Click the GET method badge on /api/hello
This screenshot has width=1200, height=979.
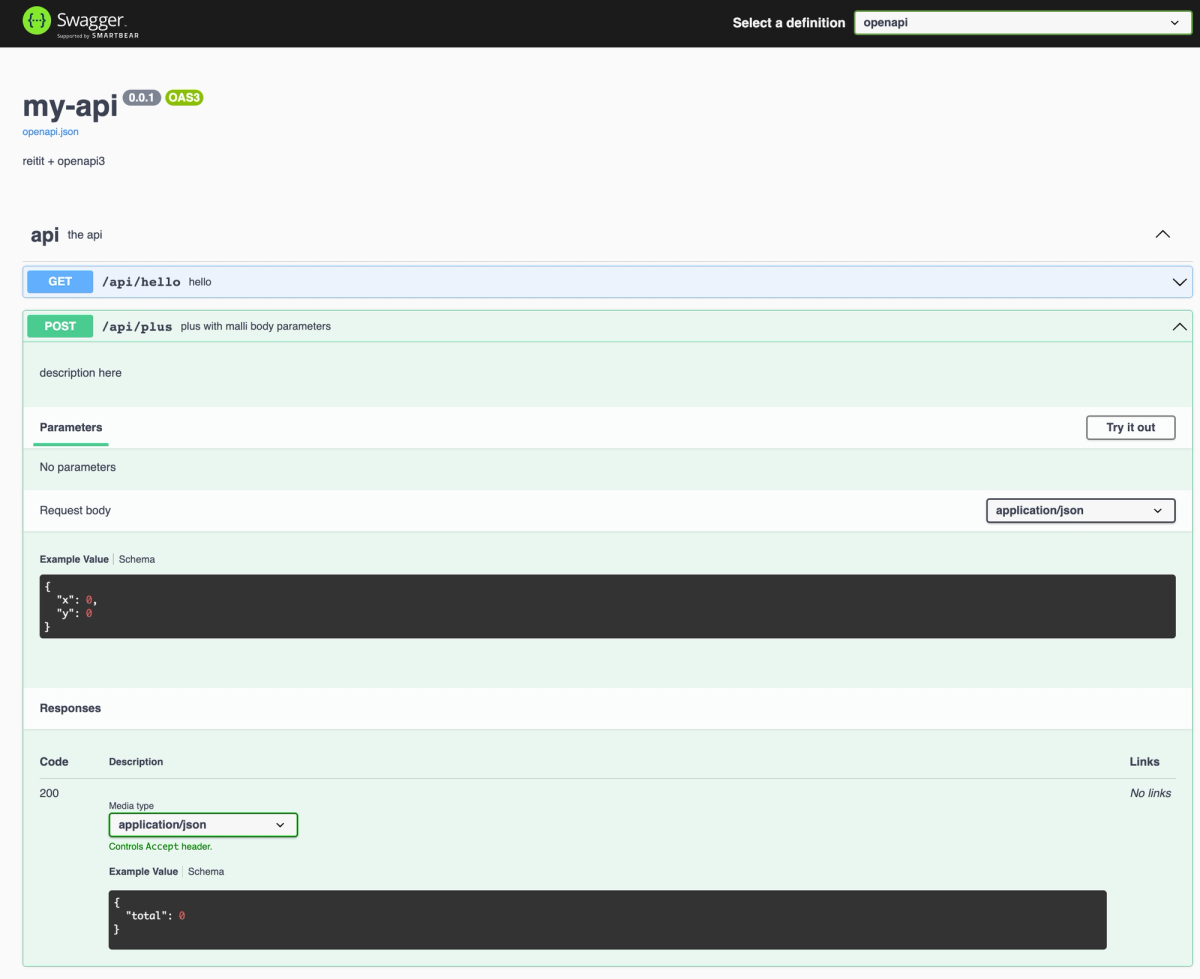58,281
